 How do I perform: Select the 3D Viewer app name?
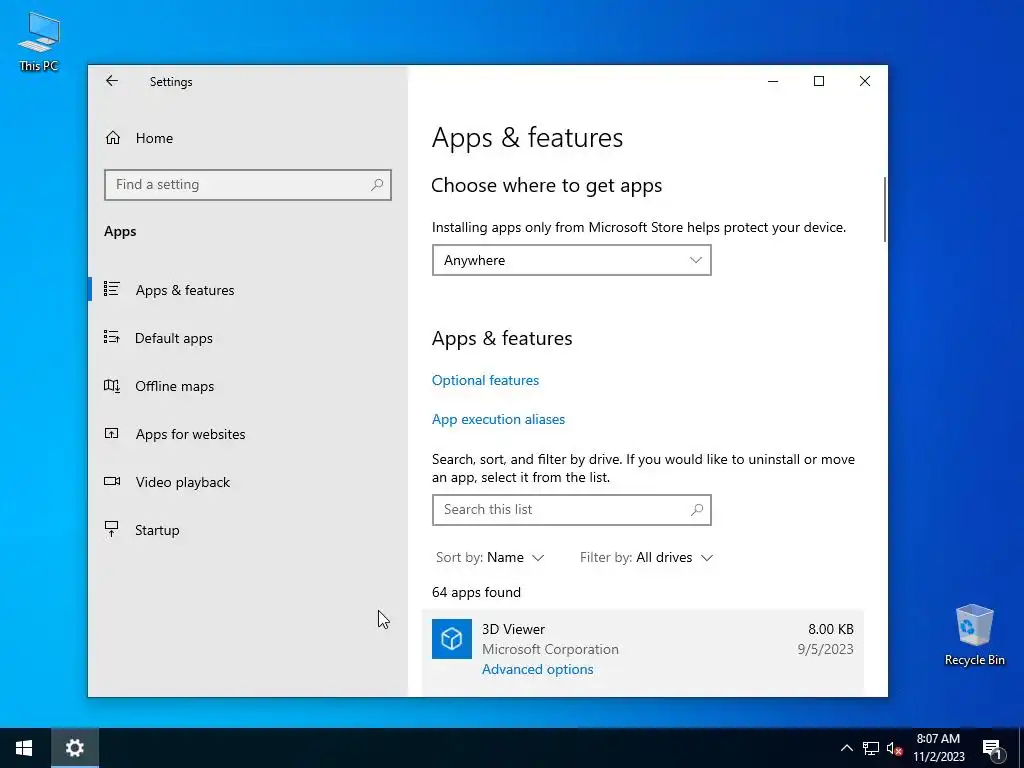coord(513,629)
